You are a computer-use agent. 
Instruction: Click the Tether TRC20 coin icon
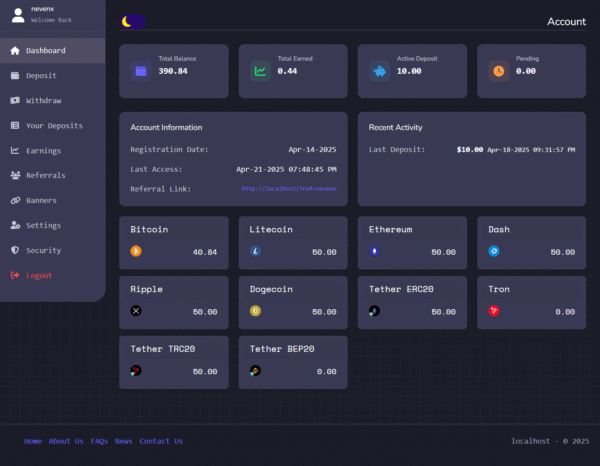[136, 371]
